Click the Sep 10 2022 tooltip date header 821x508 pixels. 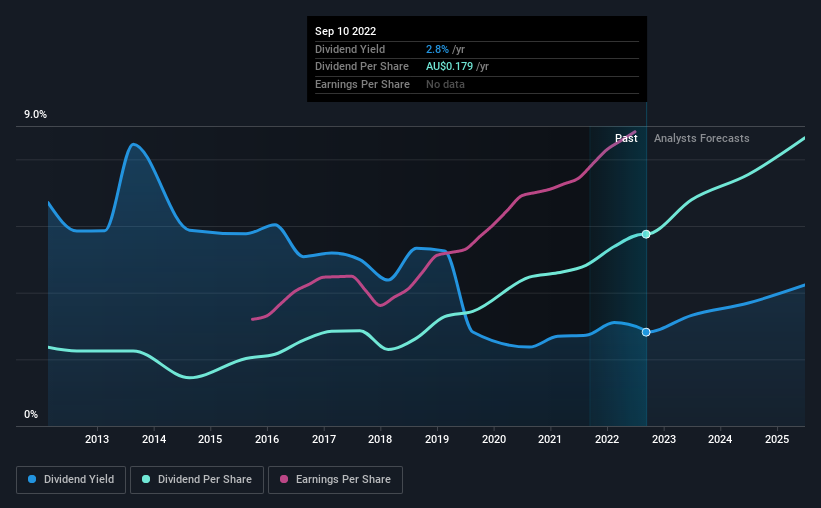tap(346, 31)
